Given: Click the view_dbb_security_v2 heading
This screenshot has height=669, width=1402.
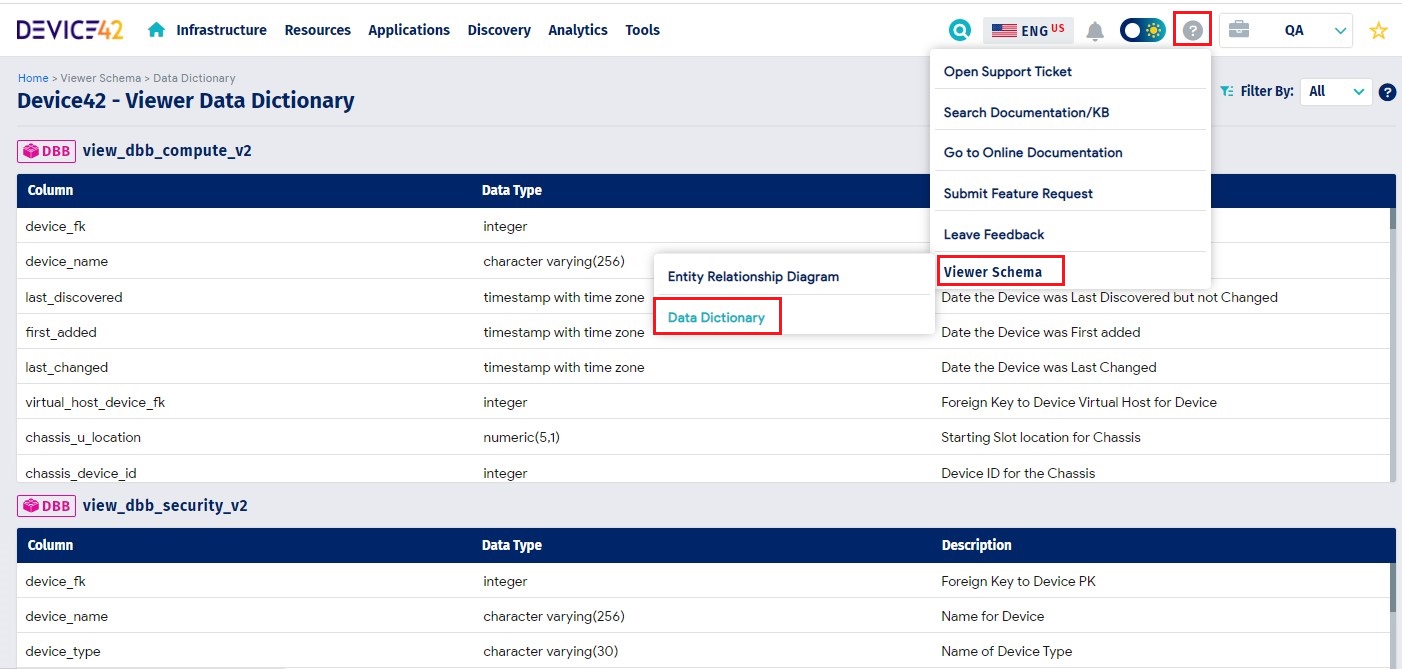Looking at the screenshot, I should click(165, 506).
